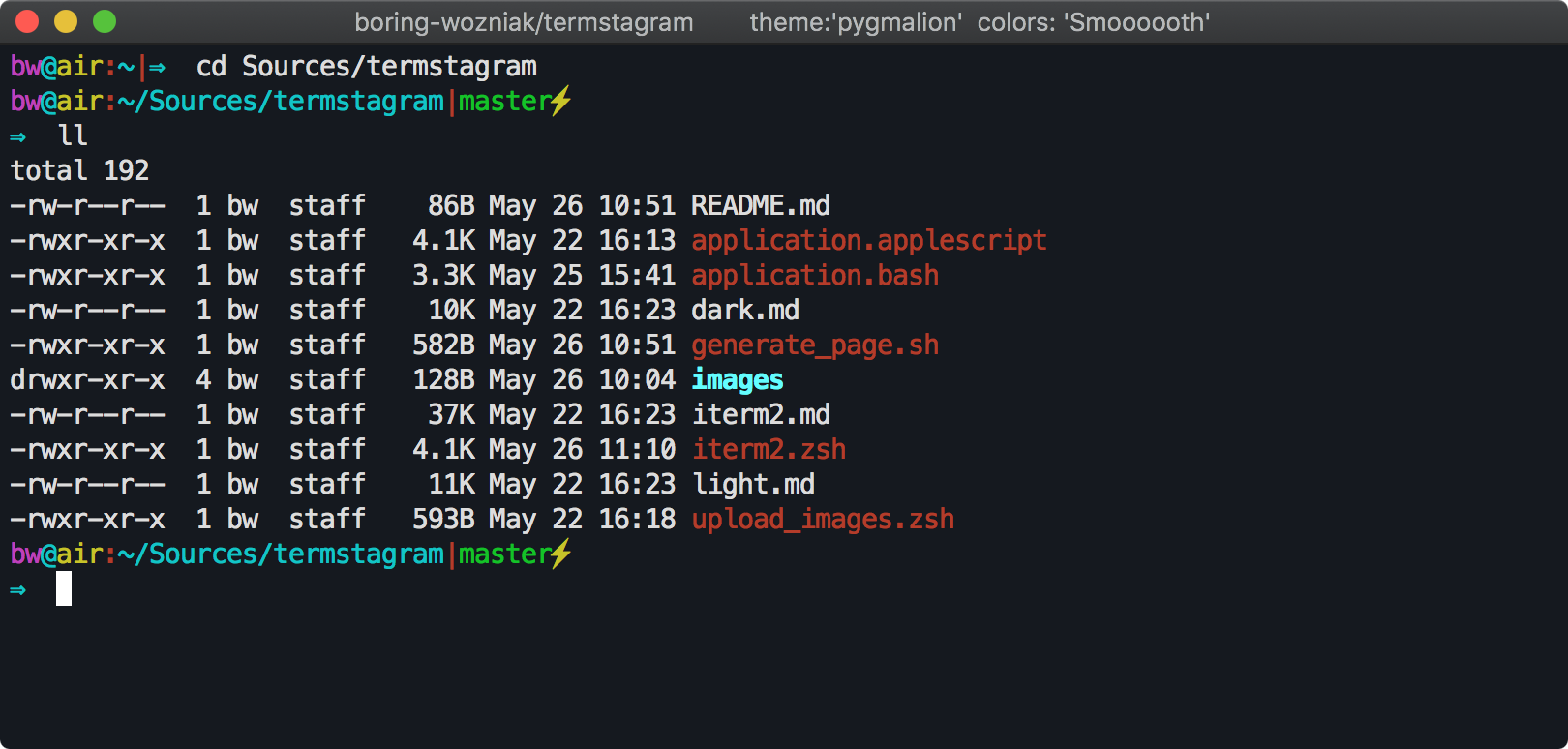The height and width of the screenshot is (749, 1568).
Task: Click the red close window button
Action: pyautogui.click(x=27, y=21)
